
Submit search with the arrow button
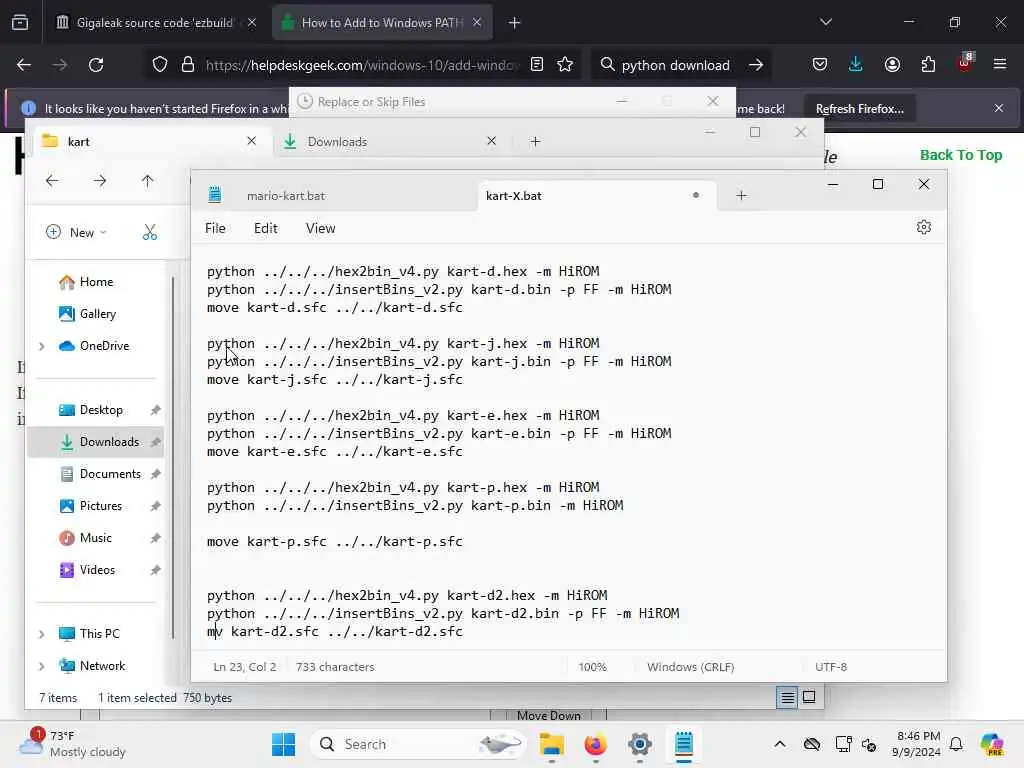[x=756, y=65]
